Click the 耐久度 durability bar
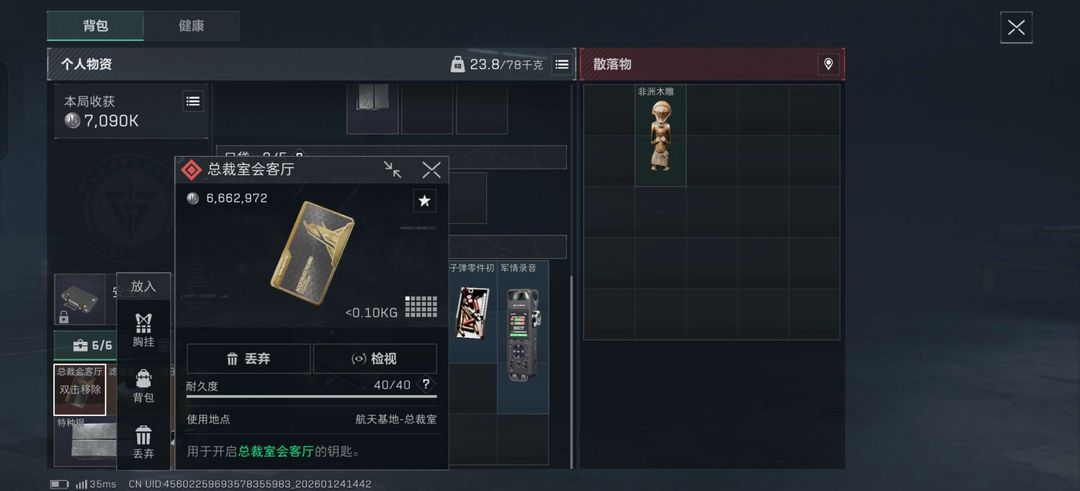 tap(311, 396)
